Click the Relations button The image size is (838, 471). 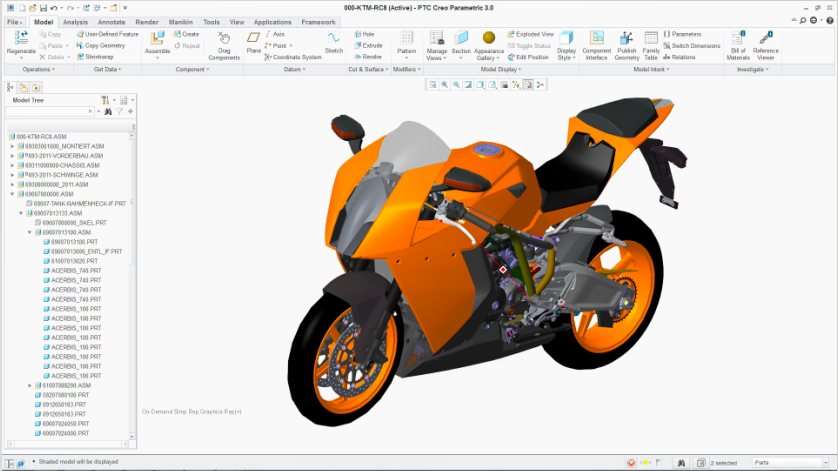coord(679,57)
